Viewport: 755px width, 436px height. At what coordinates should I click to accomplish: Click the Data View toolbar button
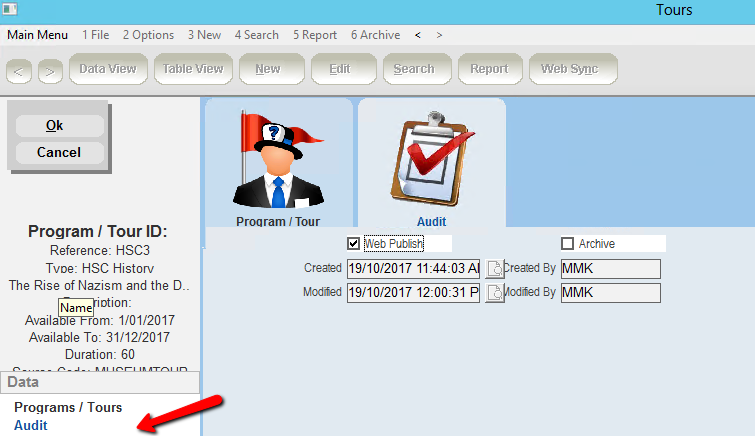[108, 70]
